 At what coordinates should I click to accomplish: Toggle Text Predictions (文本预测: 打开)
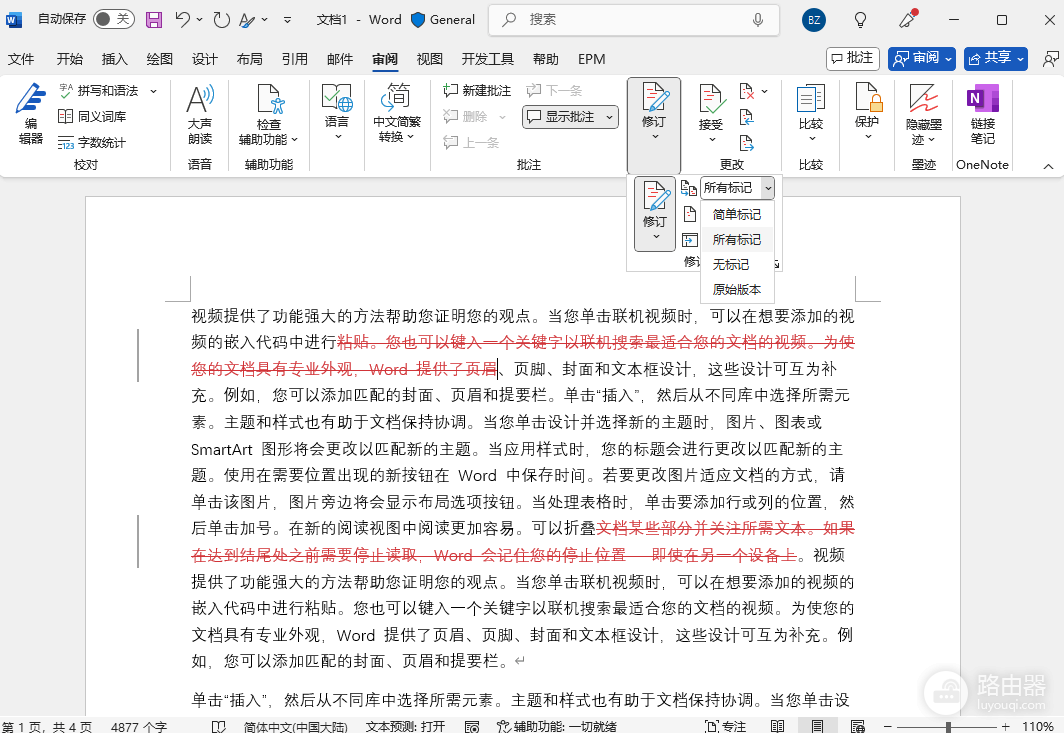tap(405, 726)
